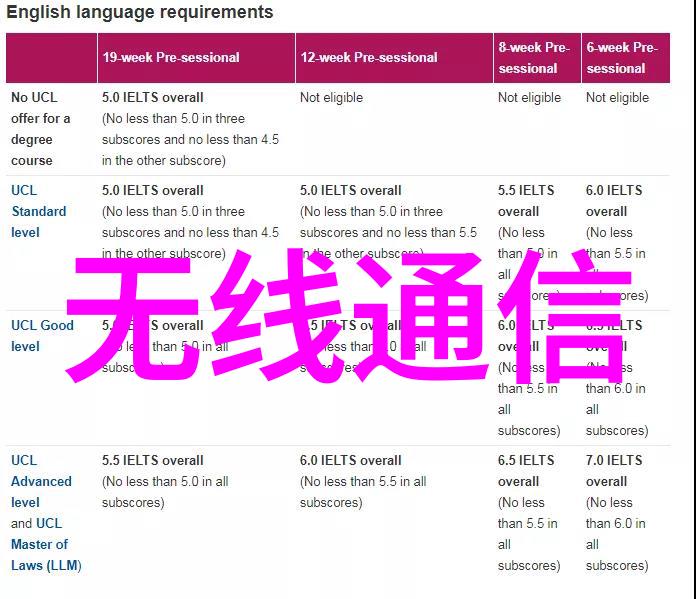Click Standard level 19-week 5.0 IELTS overall

(x=152, y=190)
